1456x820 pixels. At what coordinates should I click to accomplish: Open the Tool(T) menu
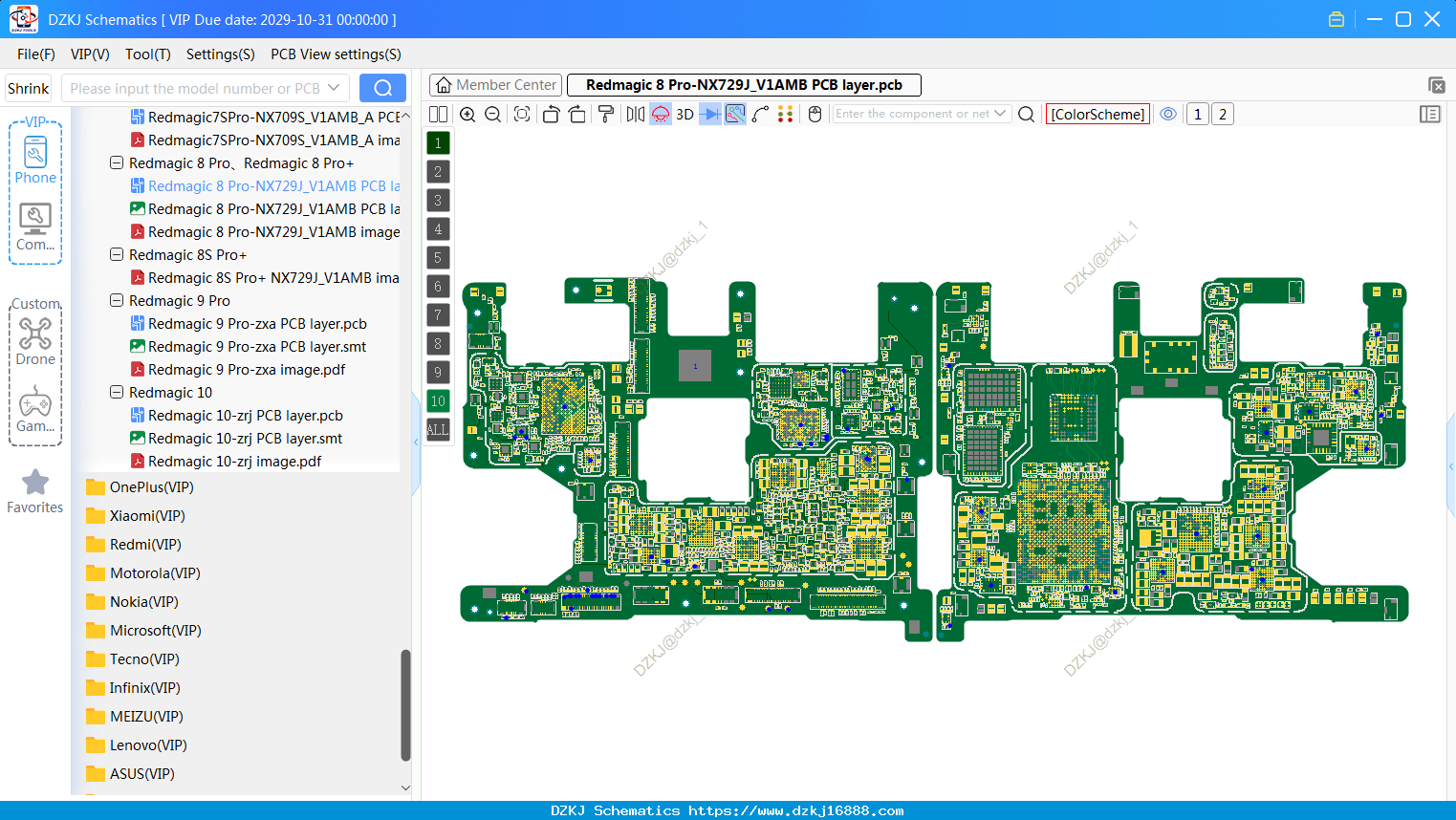click(148, 54)
